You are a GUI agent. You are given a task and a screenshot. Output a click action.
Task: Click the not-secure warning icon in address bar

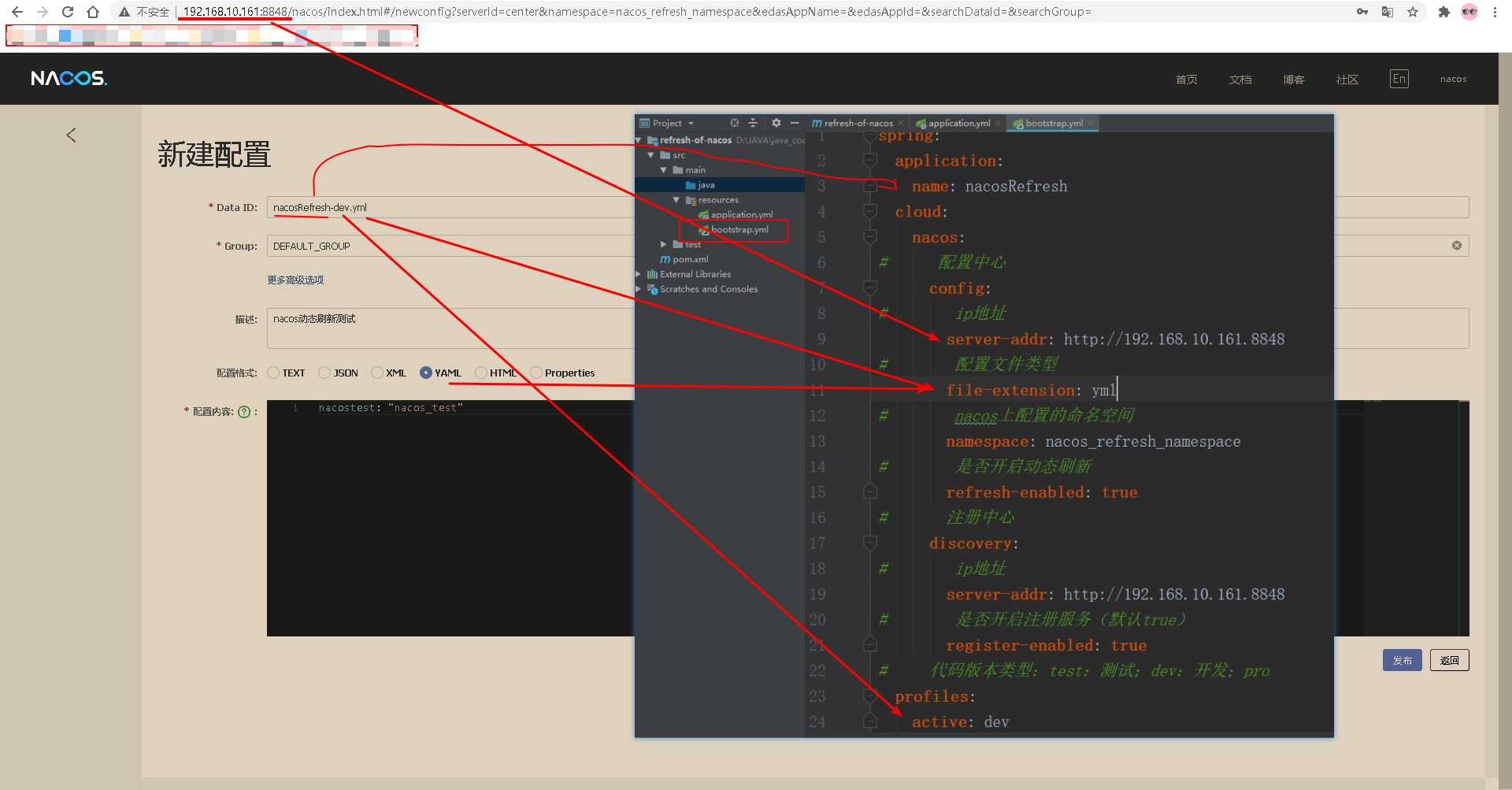pyautogui.click(x=124, y=12)
